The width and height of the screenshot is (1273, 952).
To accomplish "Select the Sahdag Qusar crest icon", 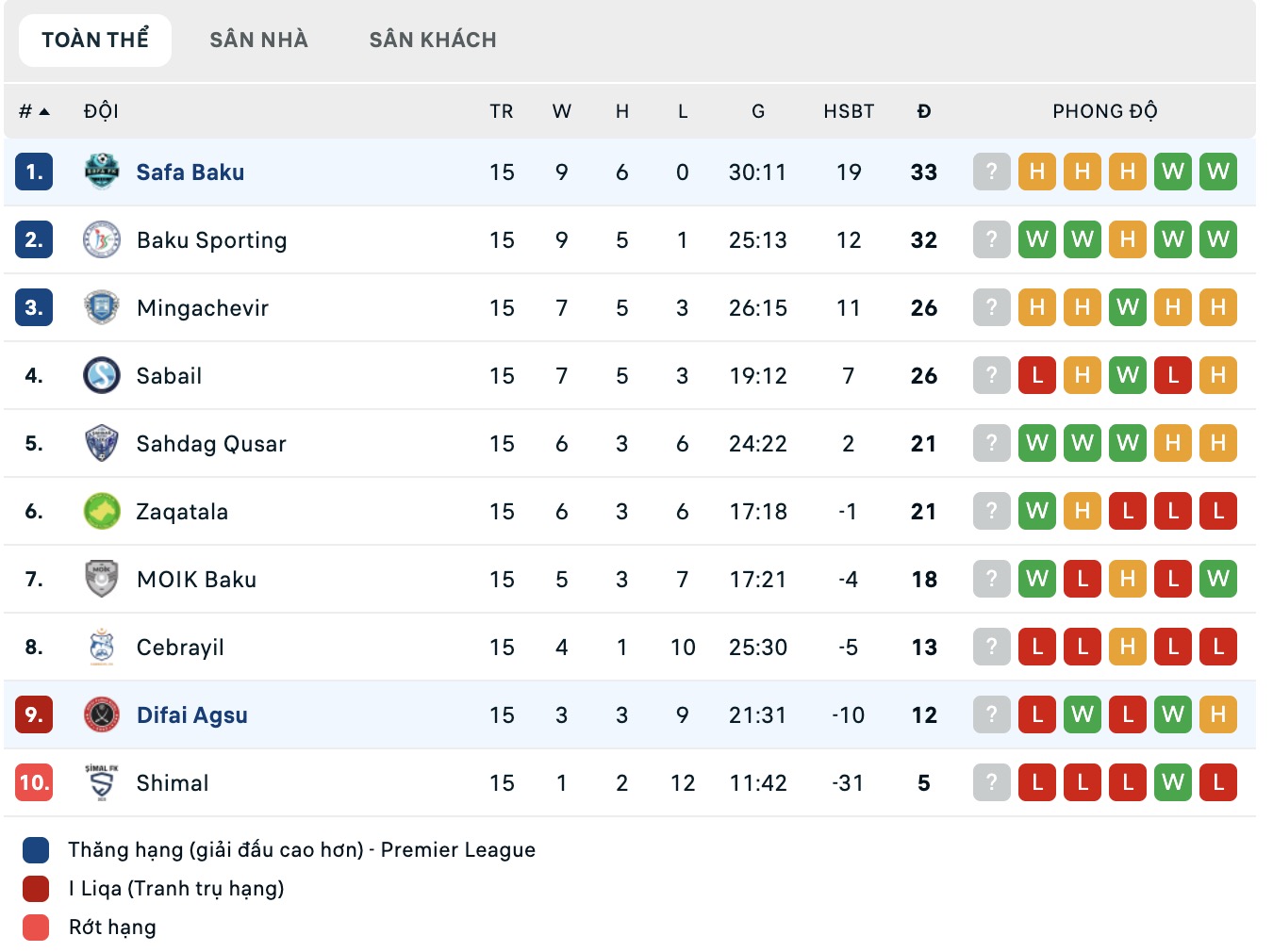I will click(101, 443).
